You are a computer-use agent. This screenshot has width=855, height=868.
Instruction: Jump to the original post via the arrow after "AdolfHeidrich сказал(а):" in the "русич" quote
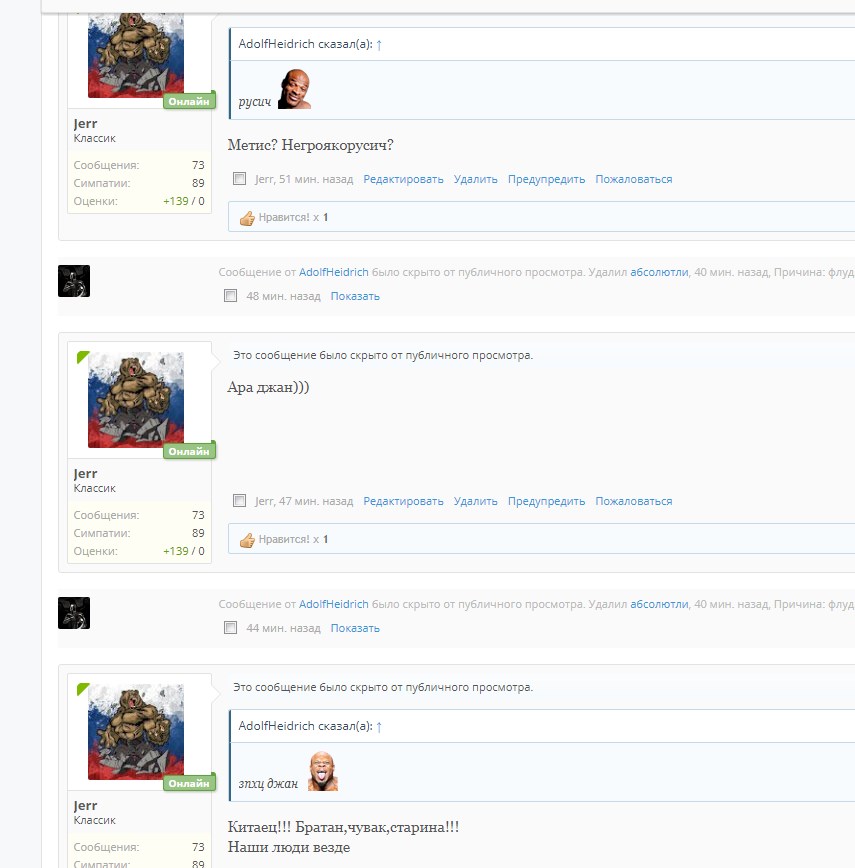coord(379,44)
